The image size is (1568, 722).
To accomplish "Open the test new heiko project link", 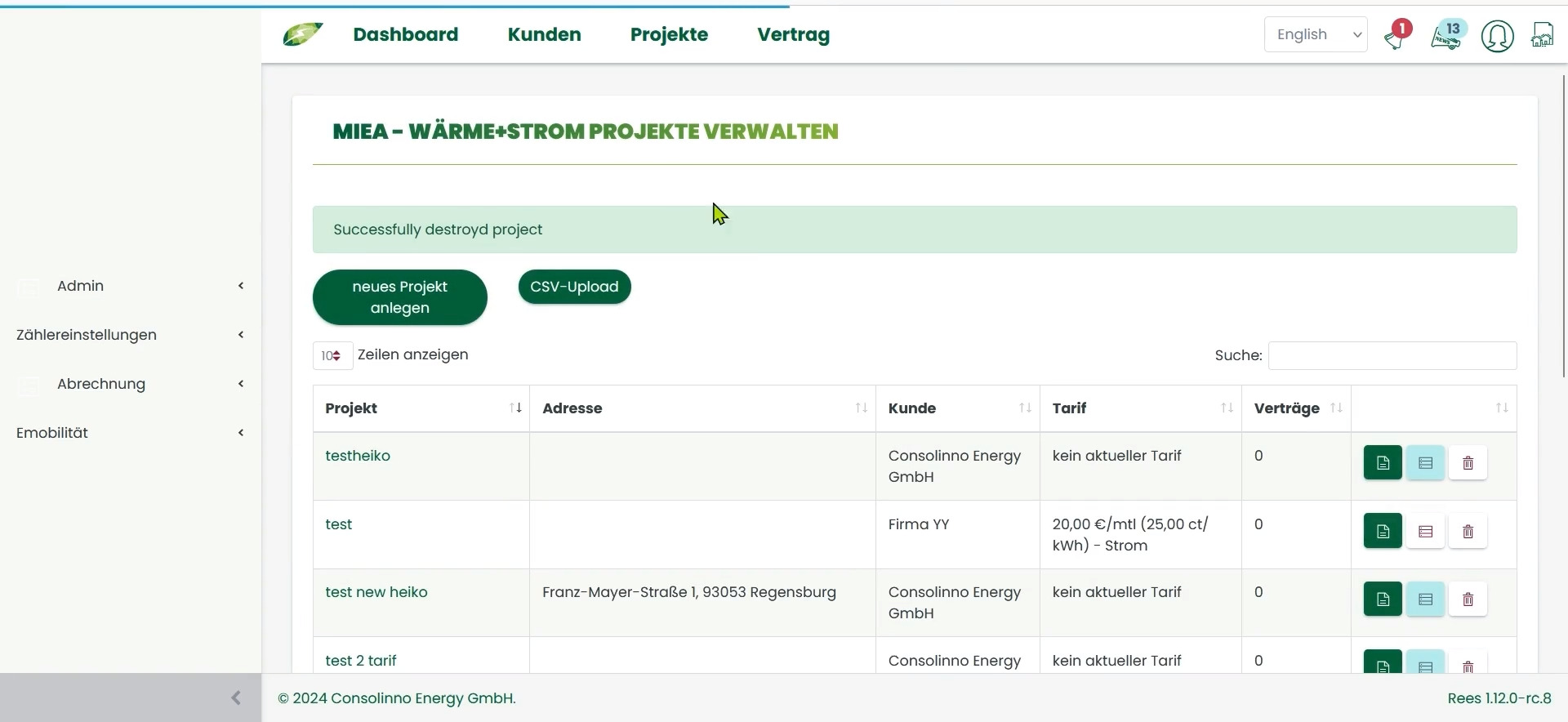I will [x=376, y=592].
